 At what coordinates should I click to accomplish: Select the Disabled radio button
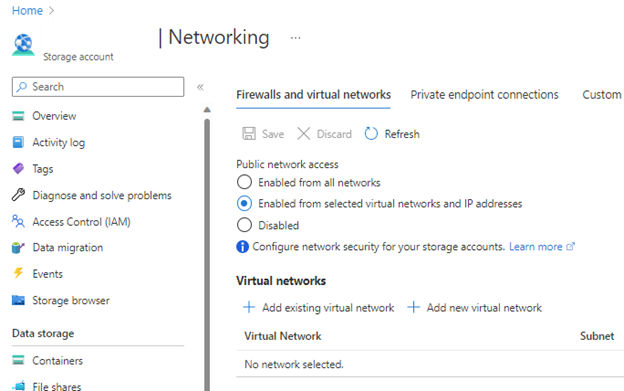(244, 225)
